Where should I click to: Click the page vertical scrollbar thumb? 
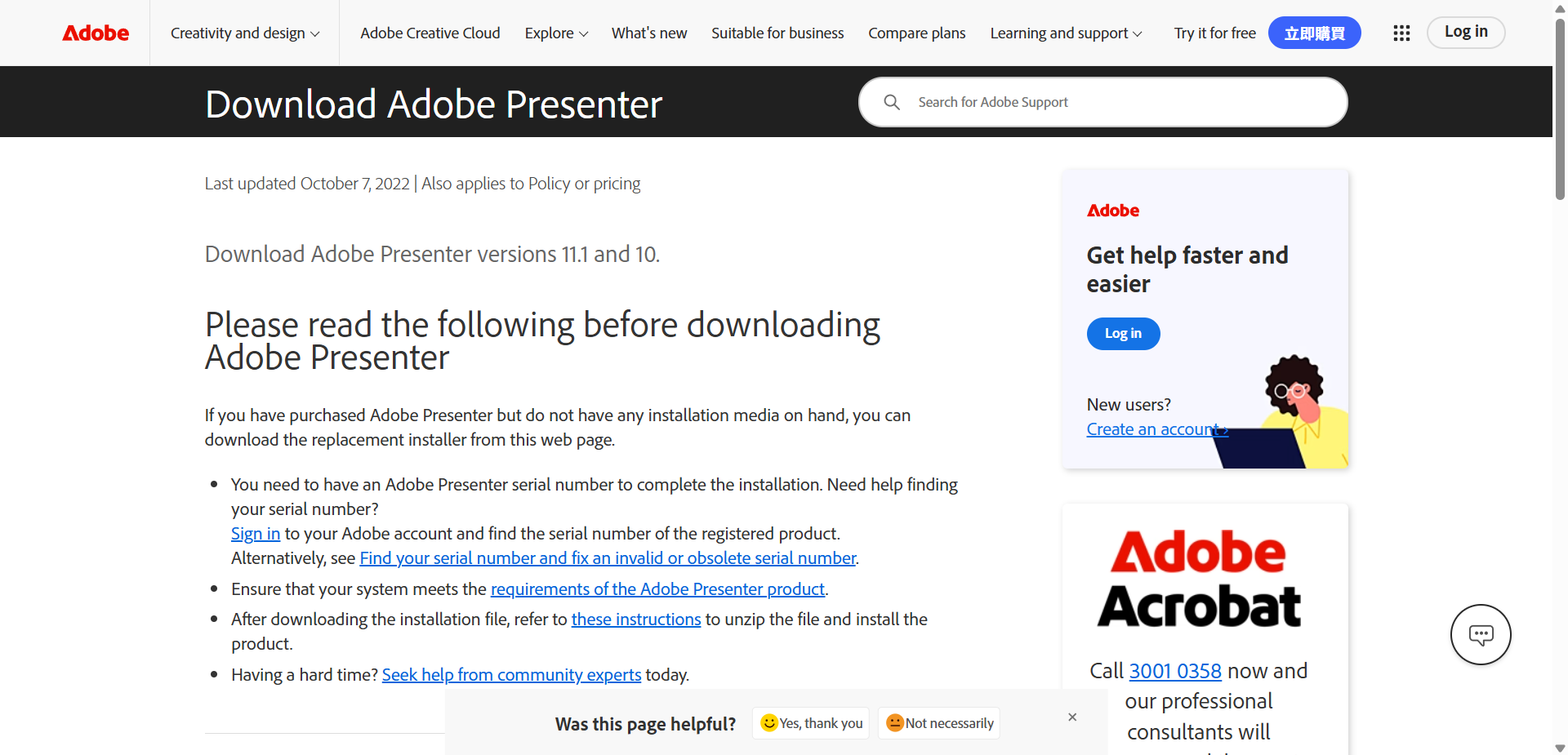pos(1560,108)
